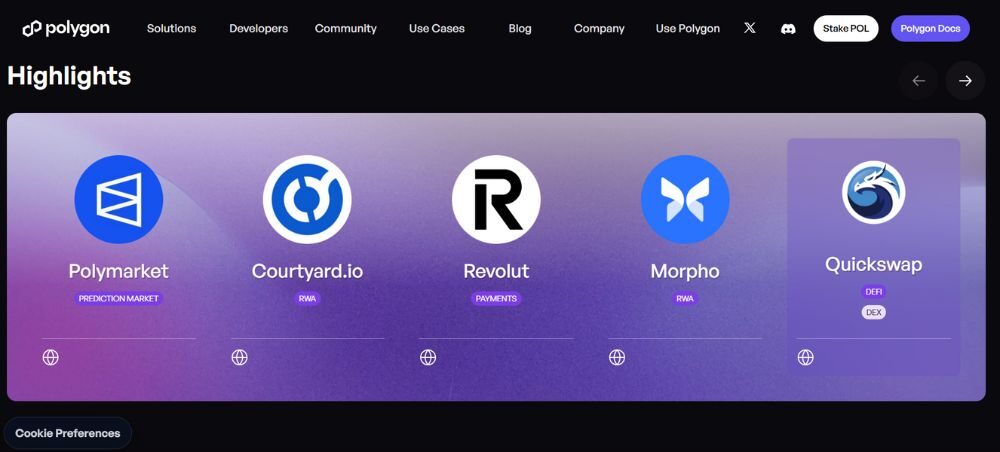Open the Discord icon link
Screen dimensions: 1000x452
[788, 28]
